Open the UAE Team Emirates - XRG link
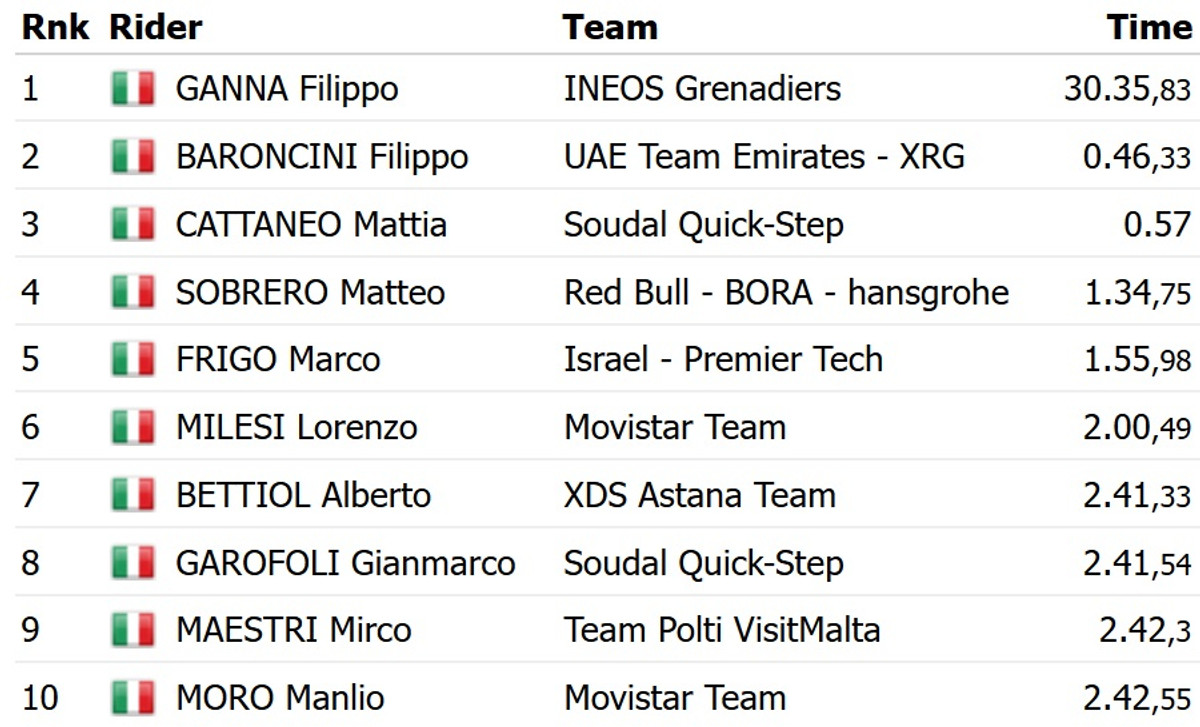The image size is (1200, 727). [x=764, y=157]
